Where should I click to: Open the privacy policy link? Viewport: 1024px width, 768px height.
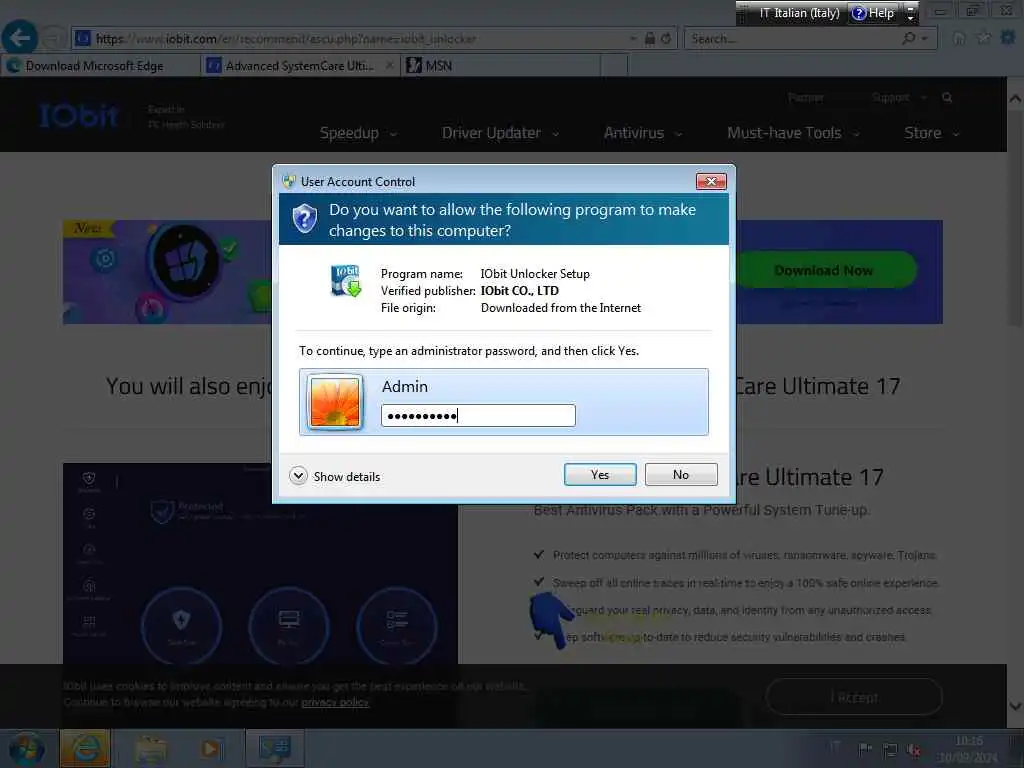(334, 703)
